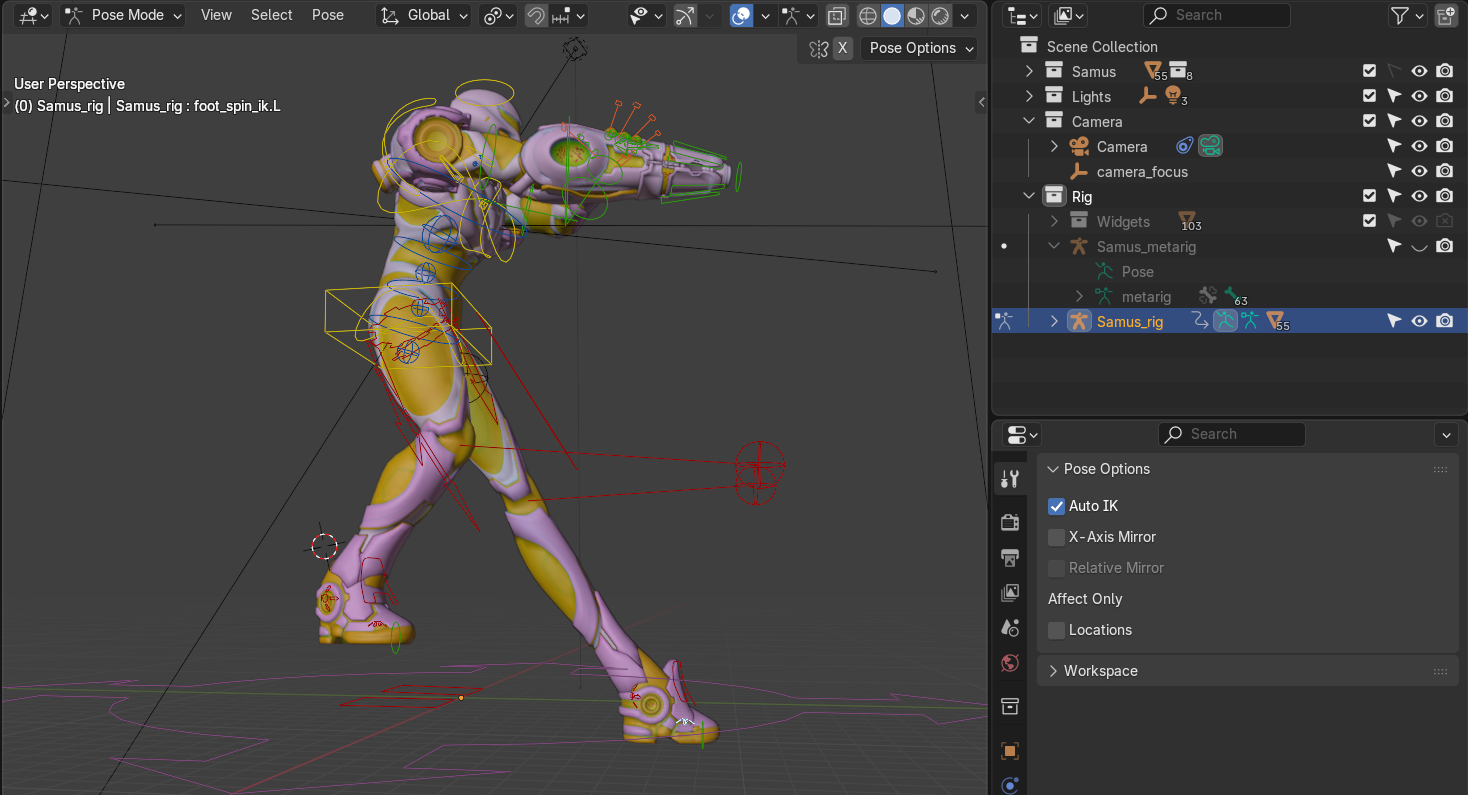Open World properties with the globe icon
1468x795 pixels.
(1010, 663)
